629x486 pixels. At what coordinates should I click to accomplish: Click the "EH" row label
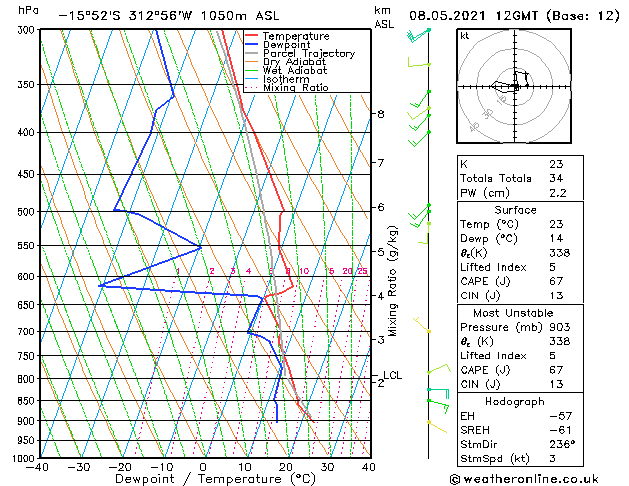pyautogui.click(x=467, y=416)
